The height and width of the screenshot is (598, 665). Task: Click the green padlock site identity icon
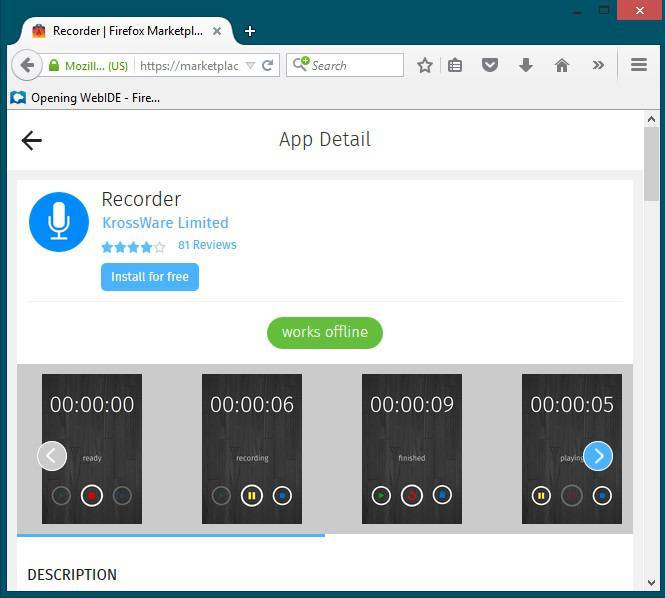[54, 65]
